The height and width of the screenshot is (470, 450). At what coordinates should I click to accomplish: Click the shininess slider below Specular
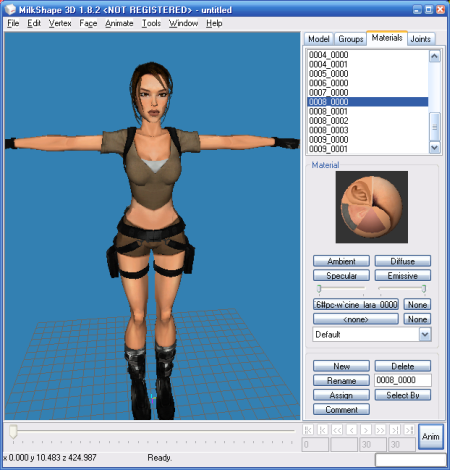[x=341, y=289]
